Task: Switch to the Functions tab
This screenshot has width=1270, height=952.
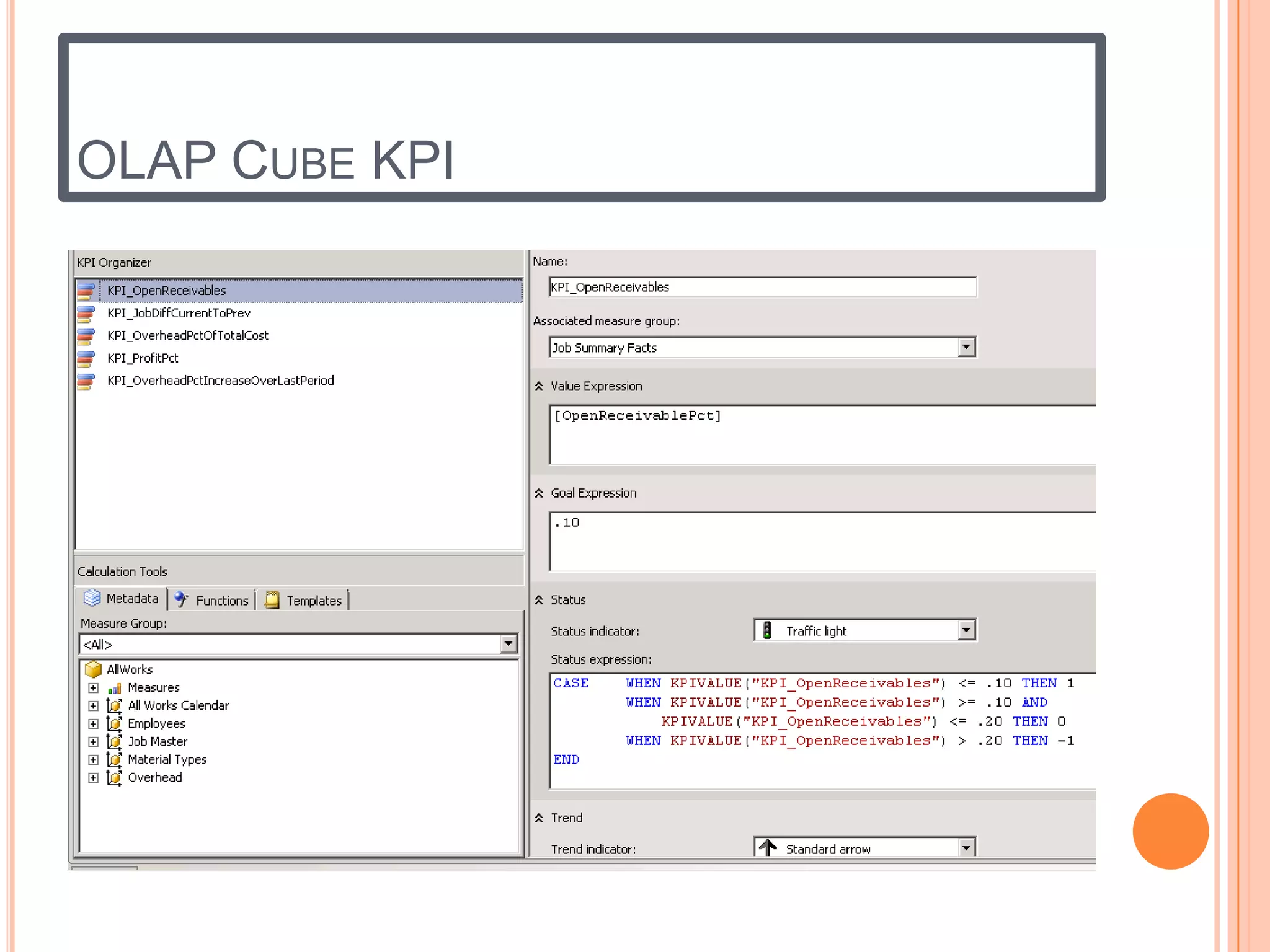Action: pyautogui.click(x=211, y=600)
